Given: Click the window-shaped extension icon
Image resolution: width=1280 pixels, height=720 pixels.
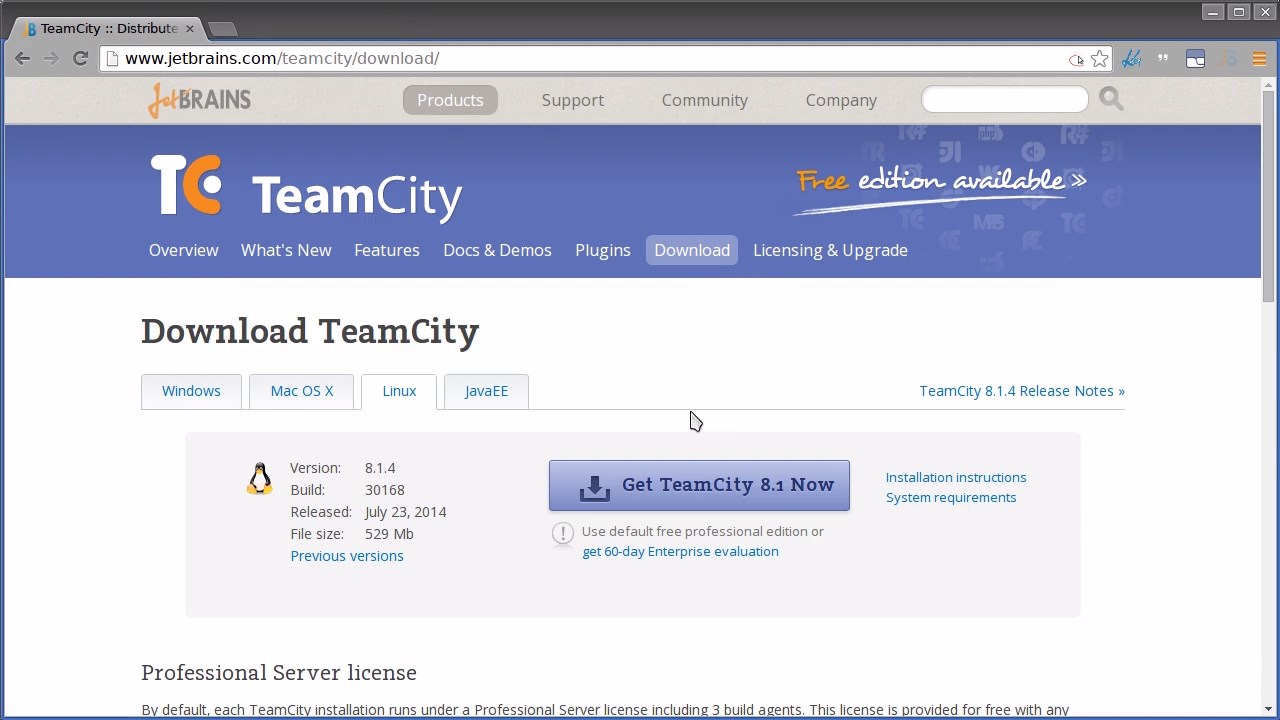Looking at the screenshot, I should [1195, 59].
